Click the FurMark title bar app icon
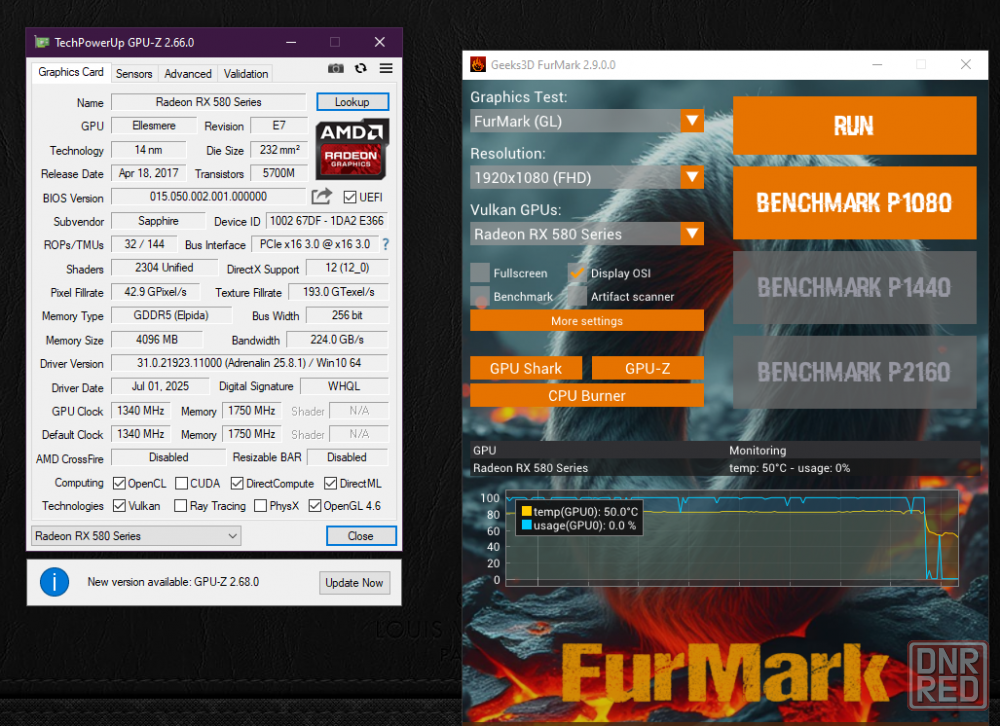The width and height of the screenshot is (1000, 726). point(478,65)
